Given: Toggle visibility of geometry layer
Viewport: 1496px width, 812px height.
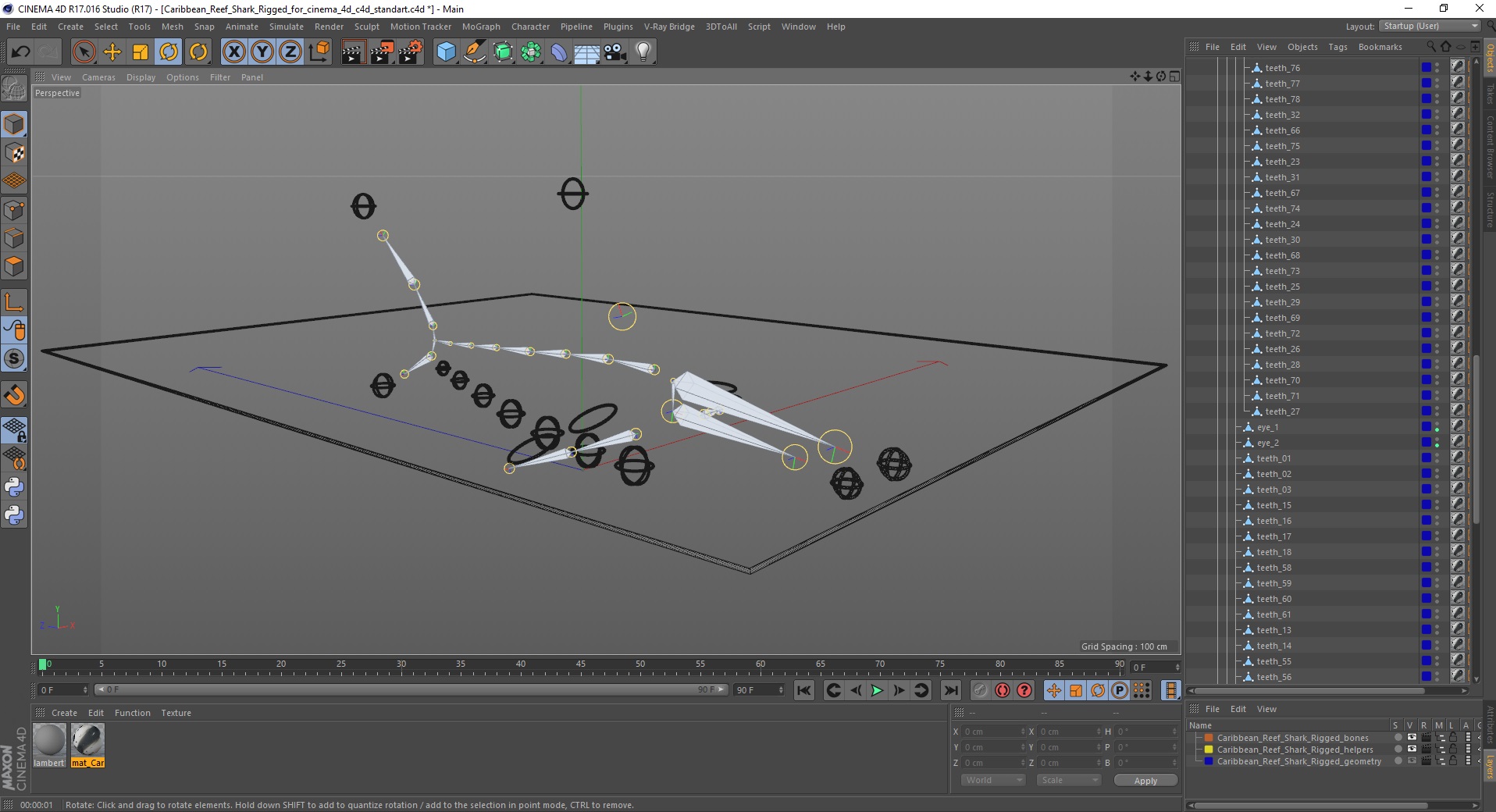Looking at the screenshot, I should point(1412,761).
